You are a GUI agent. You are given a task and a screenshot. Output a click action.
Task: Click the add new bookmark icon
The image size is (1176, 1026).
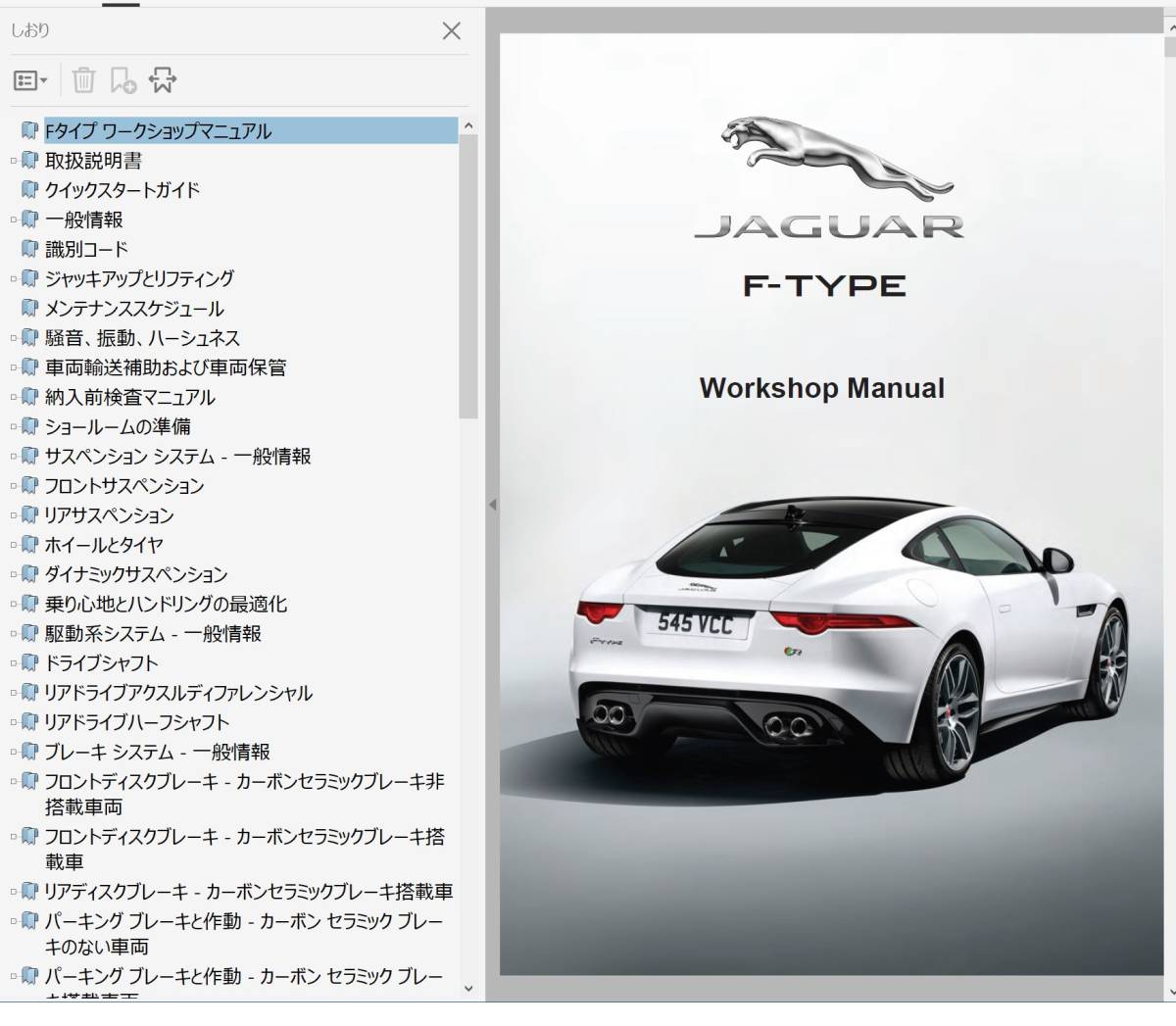123,80
